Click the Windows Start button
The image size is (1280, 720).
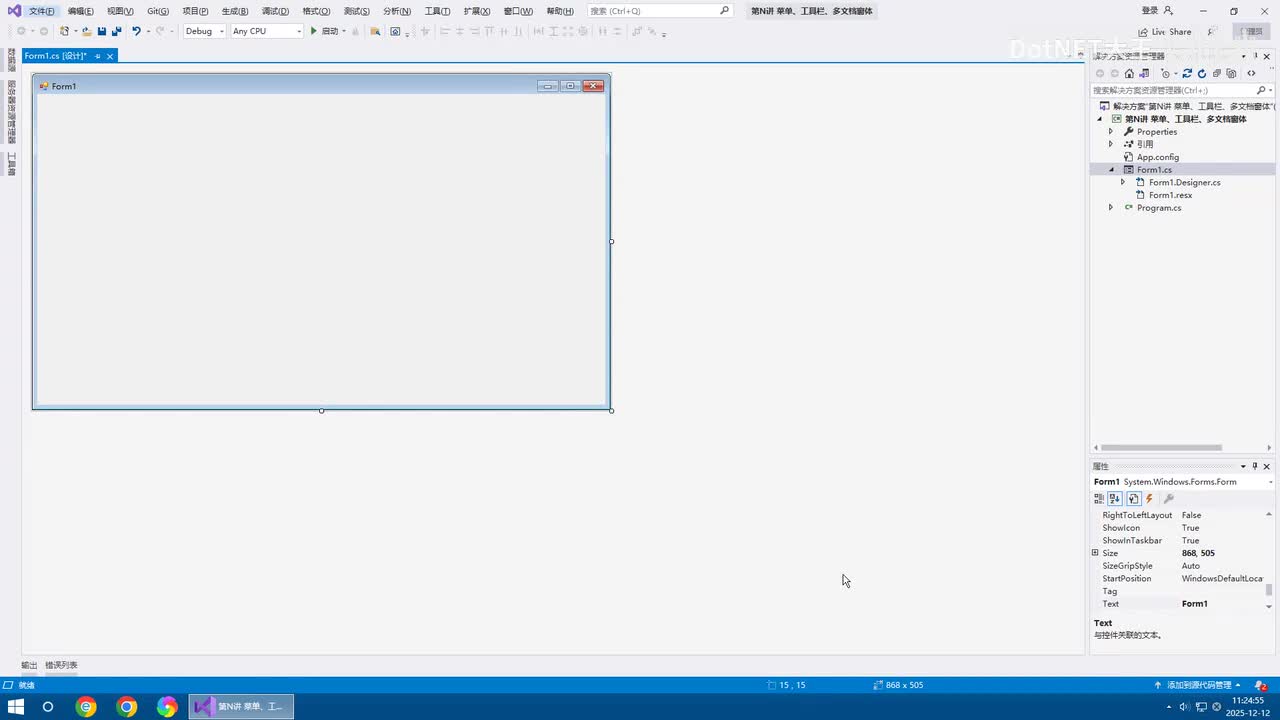(16, 707)
